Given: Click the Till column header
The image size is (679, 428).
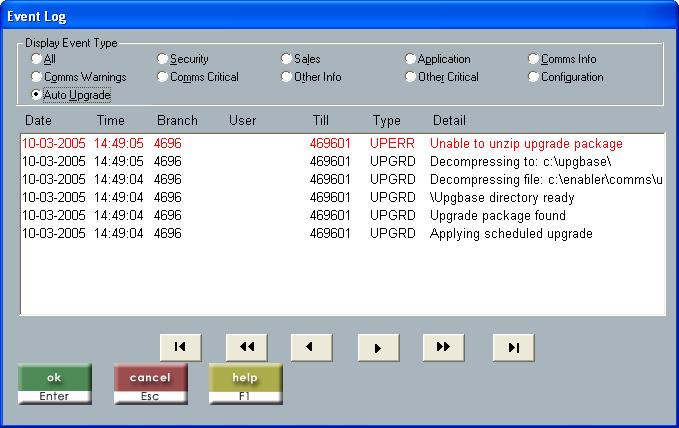Looking at the screenshot, I should (321, 120).
